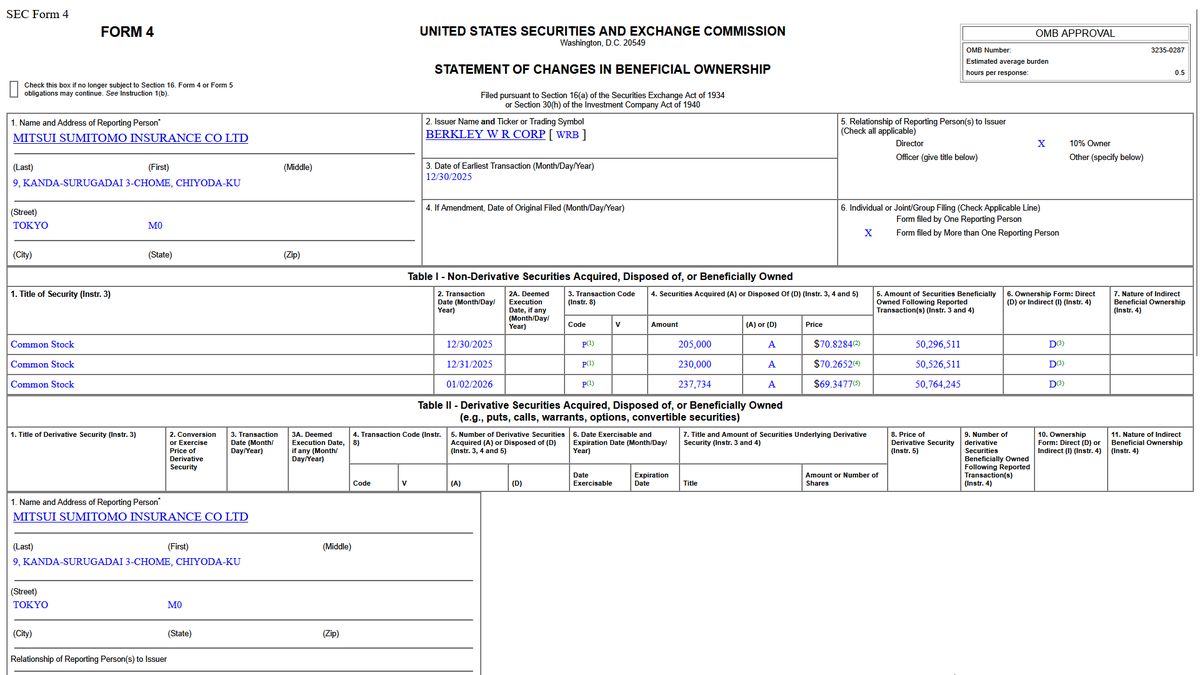Click the vertical scrollbar on the right edge

[1196, 300]
